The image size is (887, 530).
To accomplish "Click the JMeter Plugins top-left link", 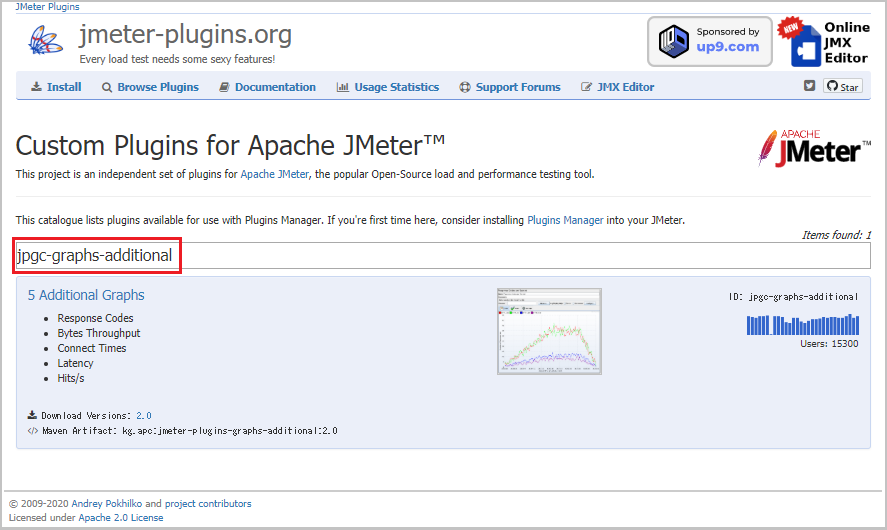I will click(x=48, y=7).
